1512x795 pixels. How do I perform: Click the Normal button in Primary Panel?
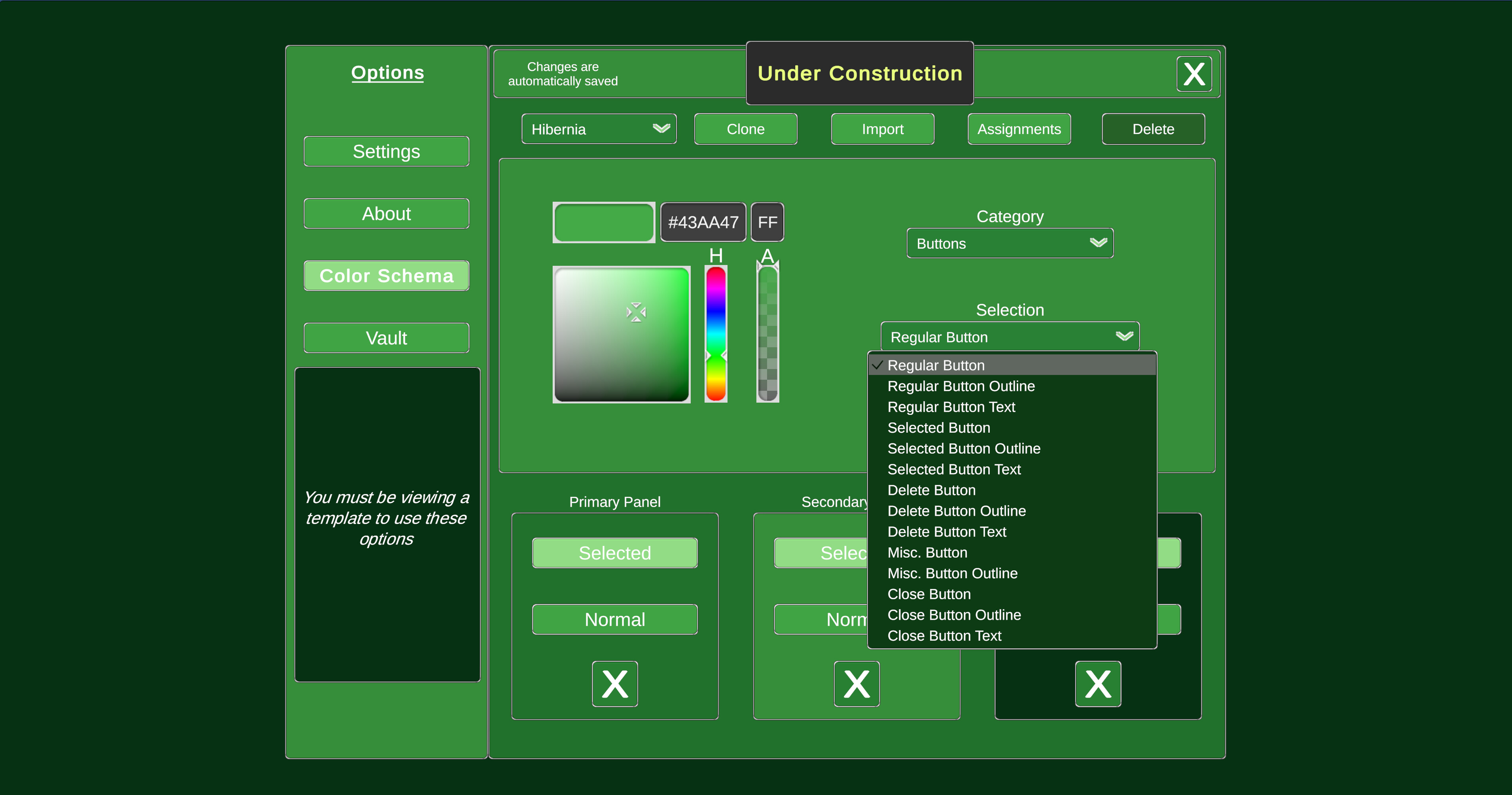[614, 619]
